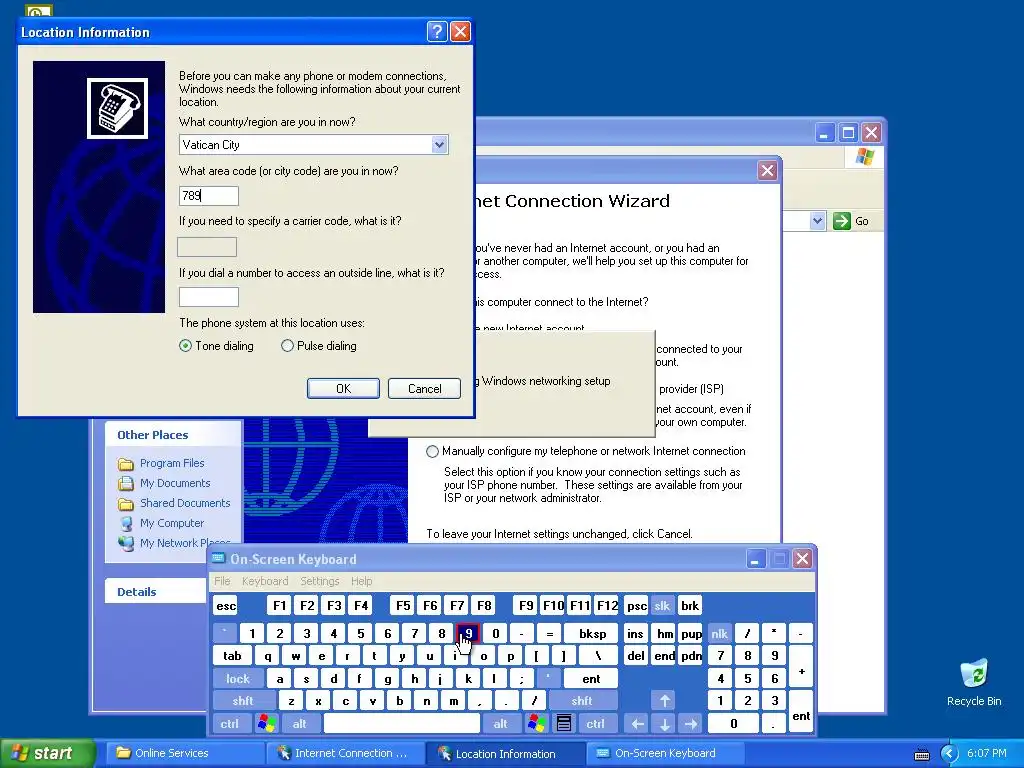The height and width of the screenshot is (768, 1024).
Task: Click the letter ent key beside the quote key
Action: click(591, 679)
